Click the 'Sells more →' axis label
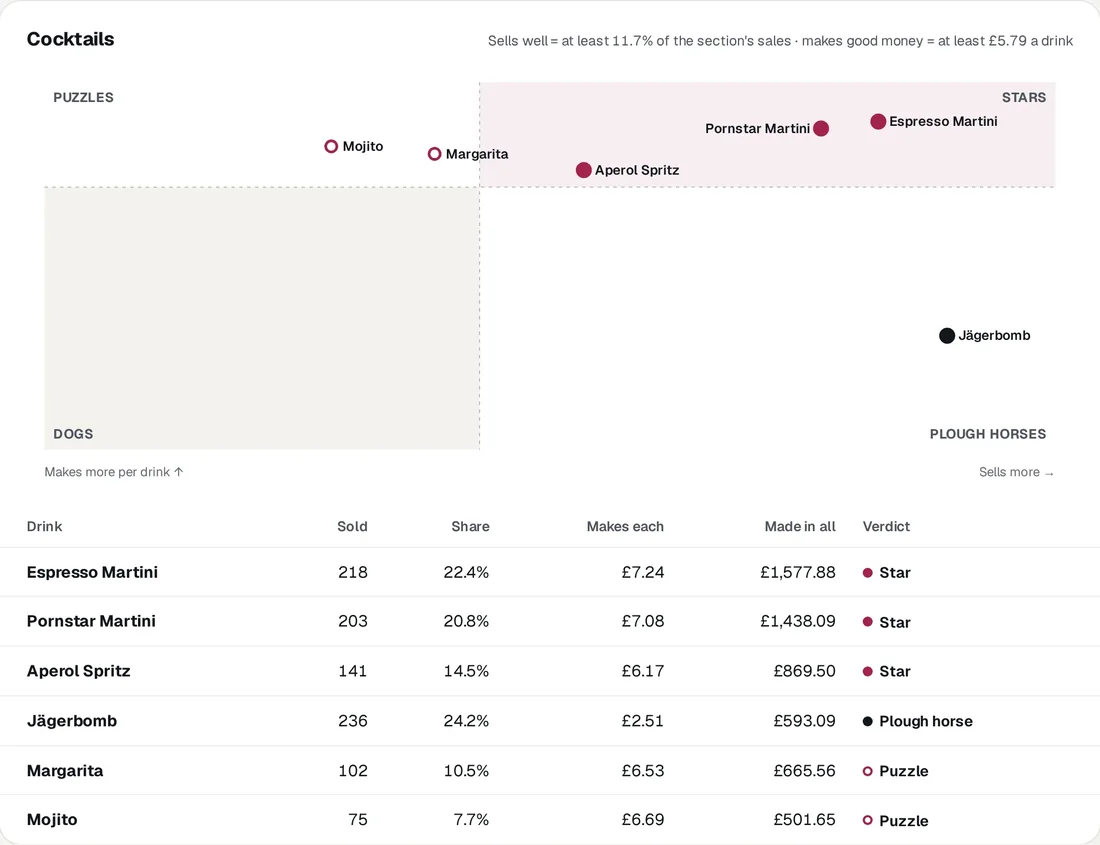The image size is (1100, 845). tap(1017, 472)
